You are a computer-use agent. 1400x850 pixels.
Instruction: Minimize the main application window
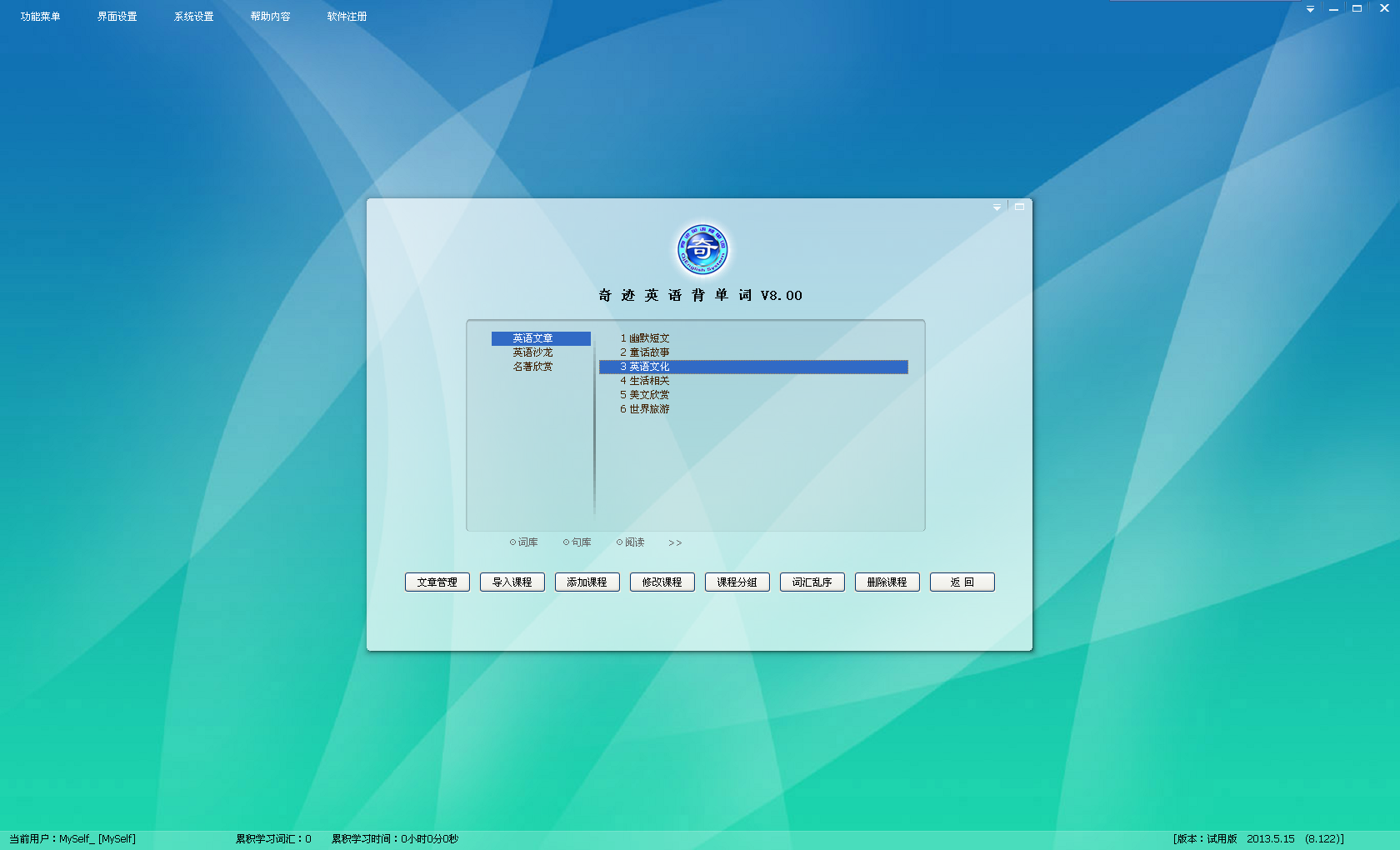[1333, 9]
